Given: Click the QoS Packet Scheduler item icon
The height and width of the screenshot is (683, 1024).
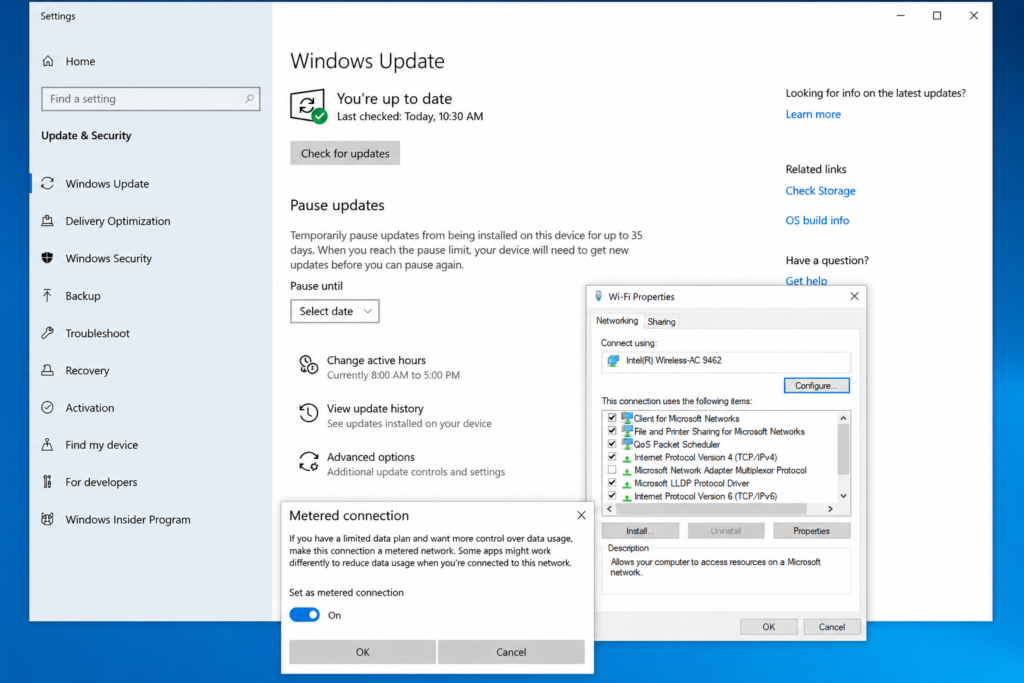Looking at the screenshot, I should tap(626, 444).
